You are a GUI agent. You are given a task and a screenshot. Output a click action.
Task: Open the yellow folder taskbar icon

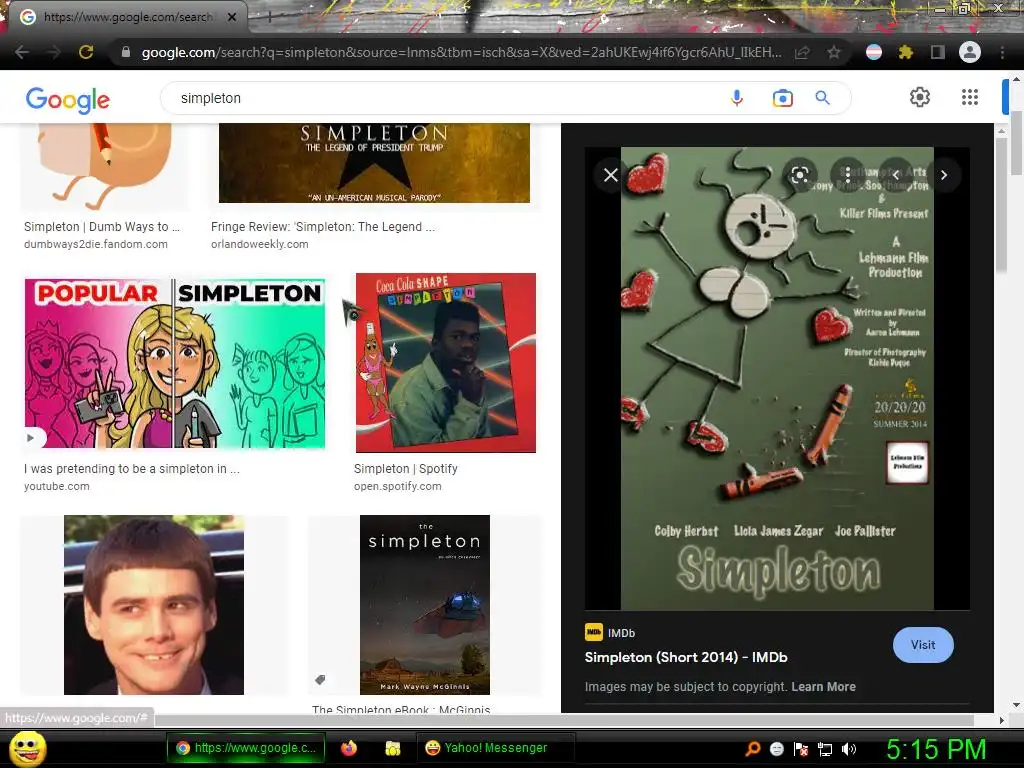392,748
